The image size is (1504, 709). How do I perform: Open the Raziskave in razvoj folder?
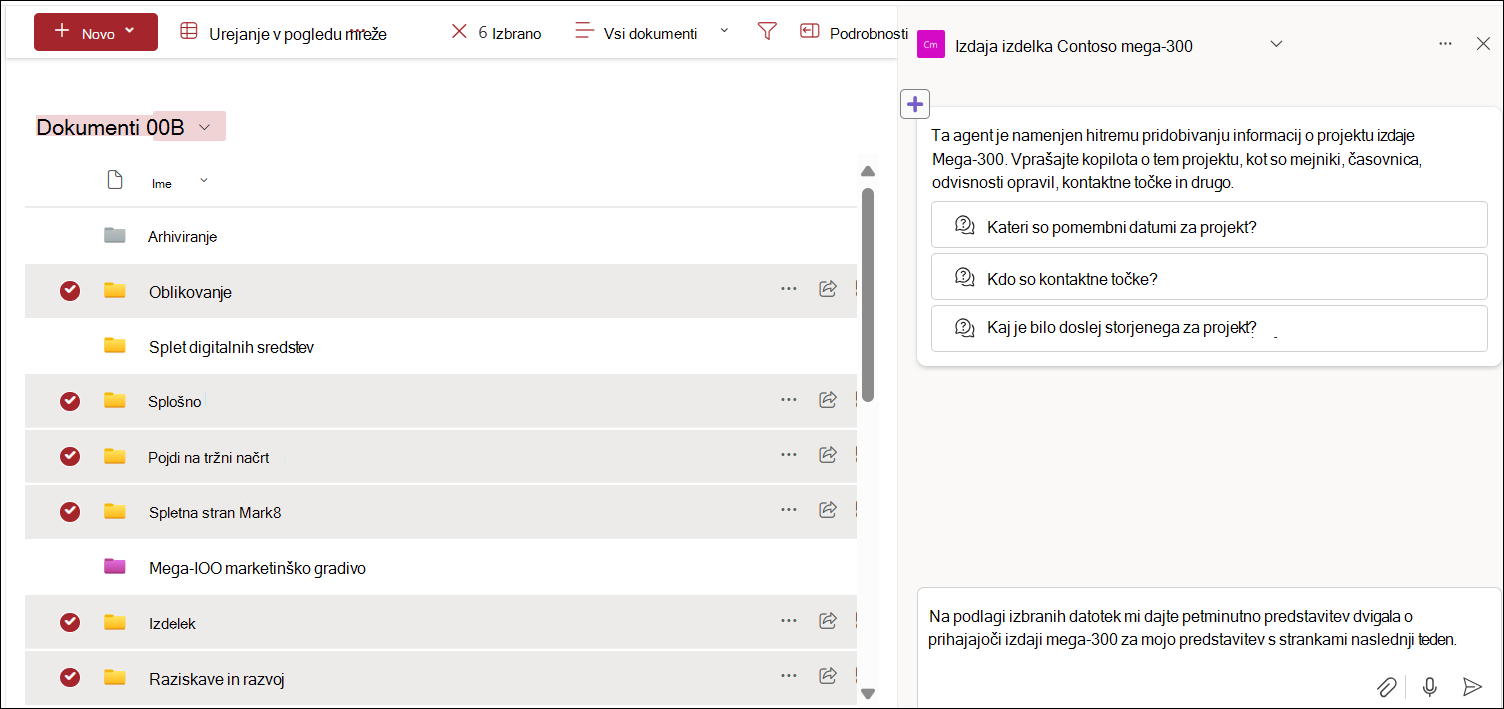pyautogui.click(x=217, y=679)
